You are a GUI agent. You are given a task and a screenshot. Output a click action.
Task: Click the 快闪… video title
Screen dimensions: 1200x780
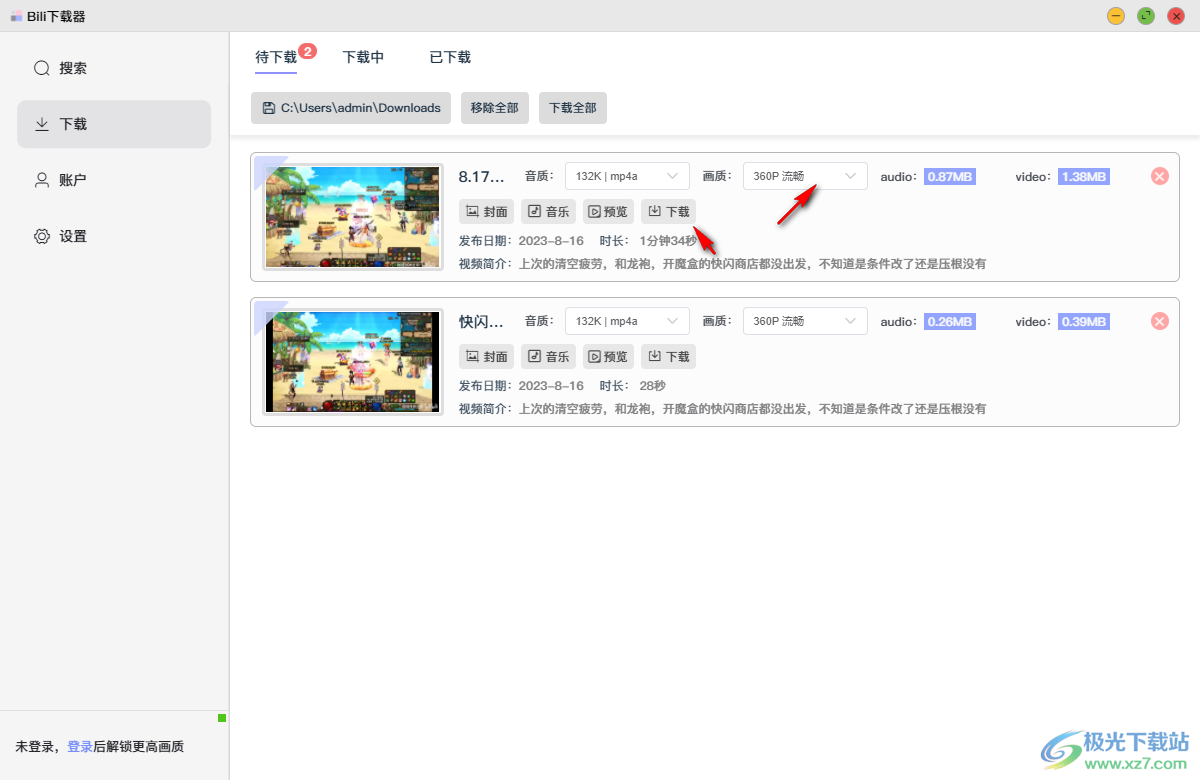(482, 322)
